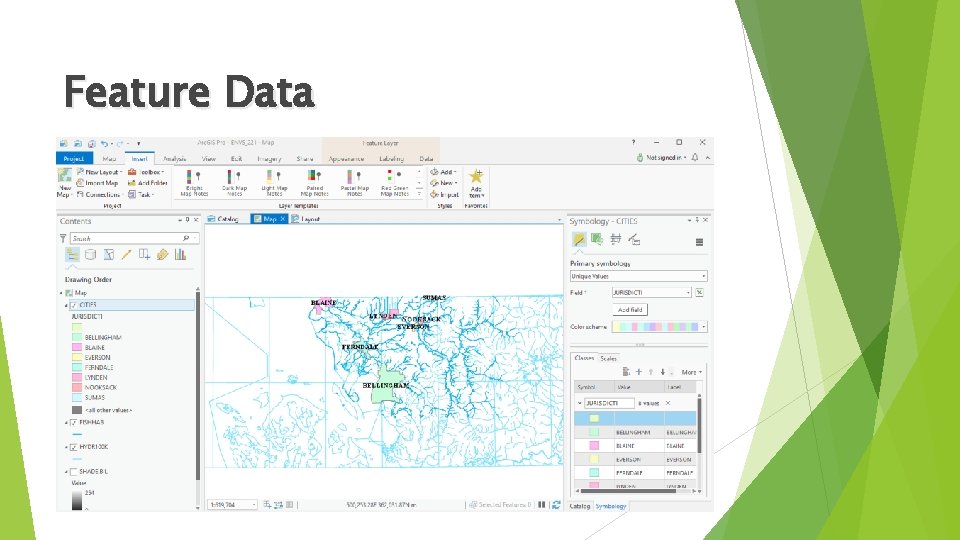Viewport: 960px width, 540px height.
Task: Open the Layout view tab
Action: 306,219
